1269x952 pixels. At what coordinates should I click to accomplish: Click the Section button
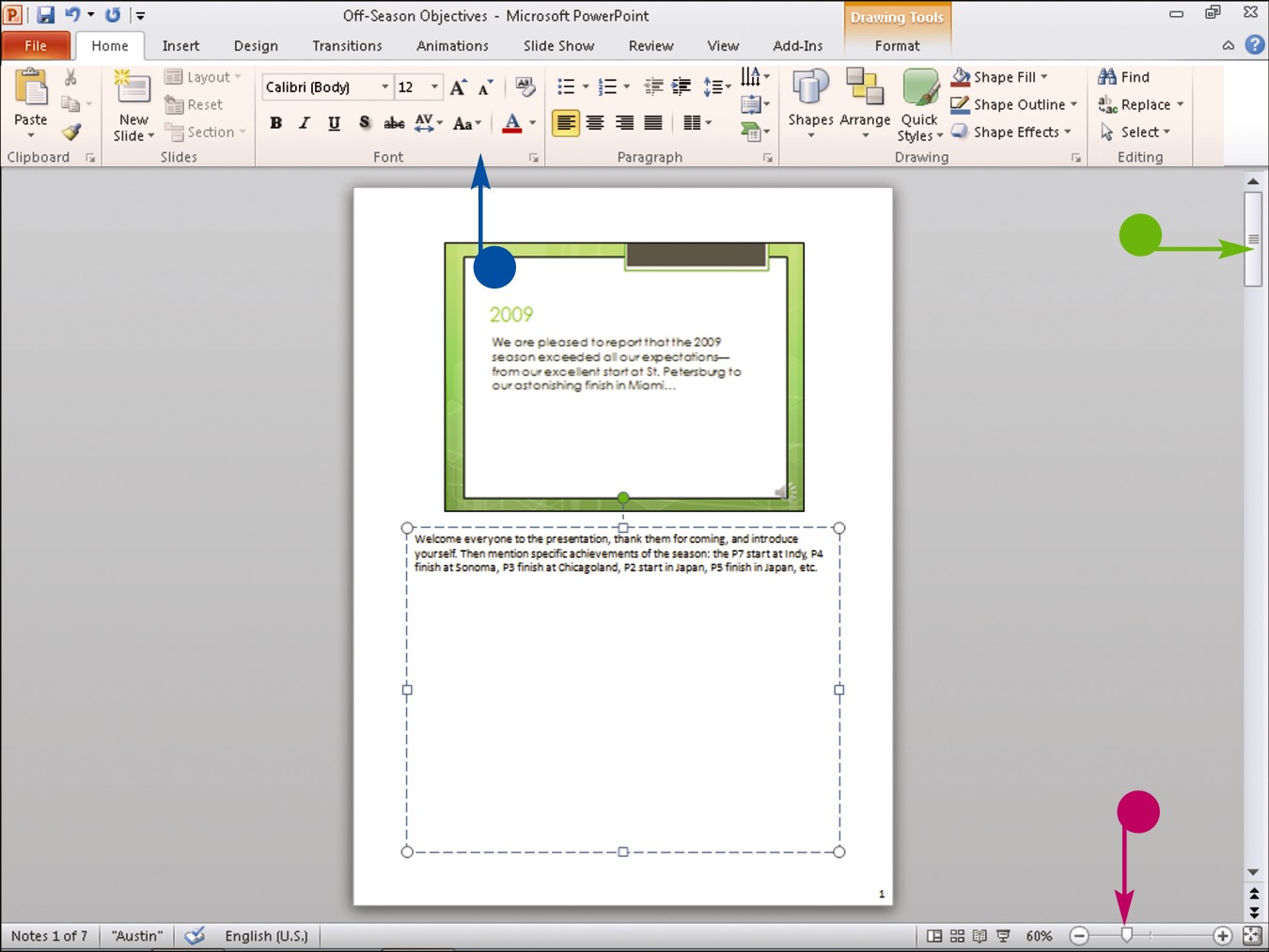pos(205,133)
